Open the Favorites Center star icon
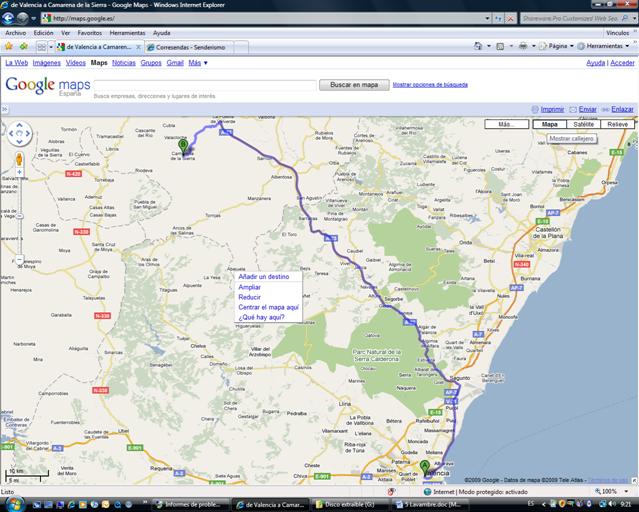 tap(9, 46)
